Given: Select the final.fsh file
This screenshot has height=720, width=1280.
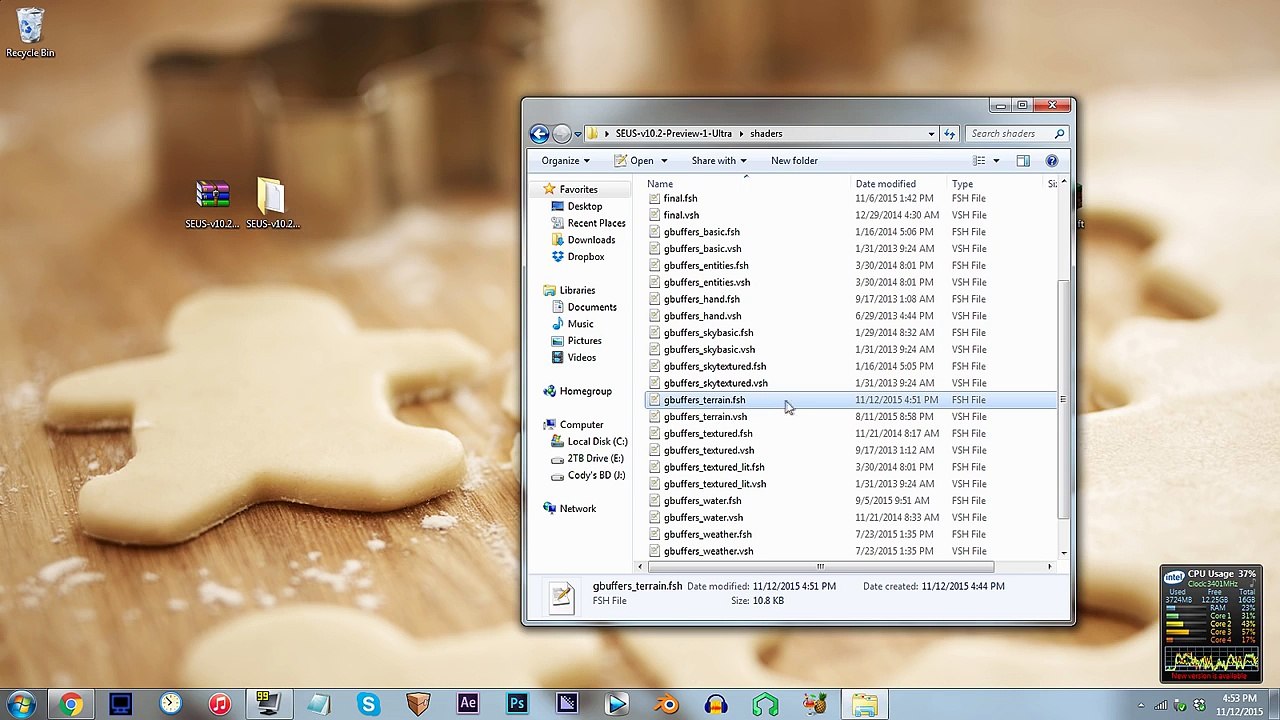Looking at the screenshot, I should (680, 199).
